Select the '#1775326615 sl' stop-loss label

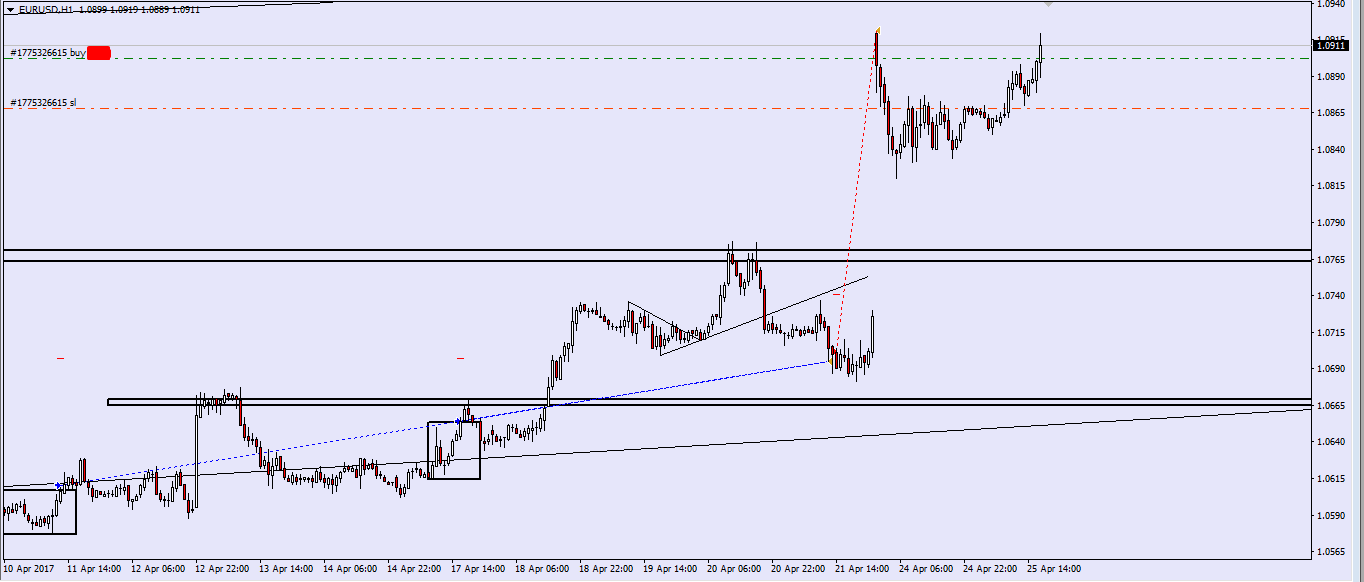point(43,103)
